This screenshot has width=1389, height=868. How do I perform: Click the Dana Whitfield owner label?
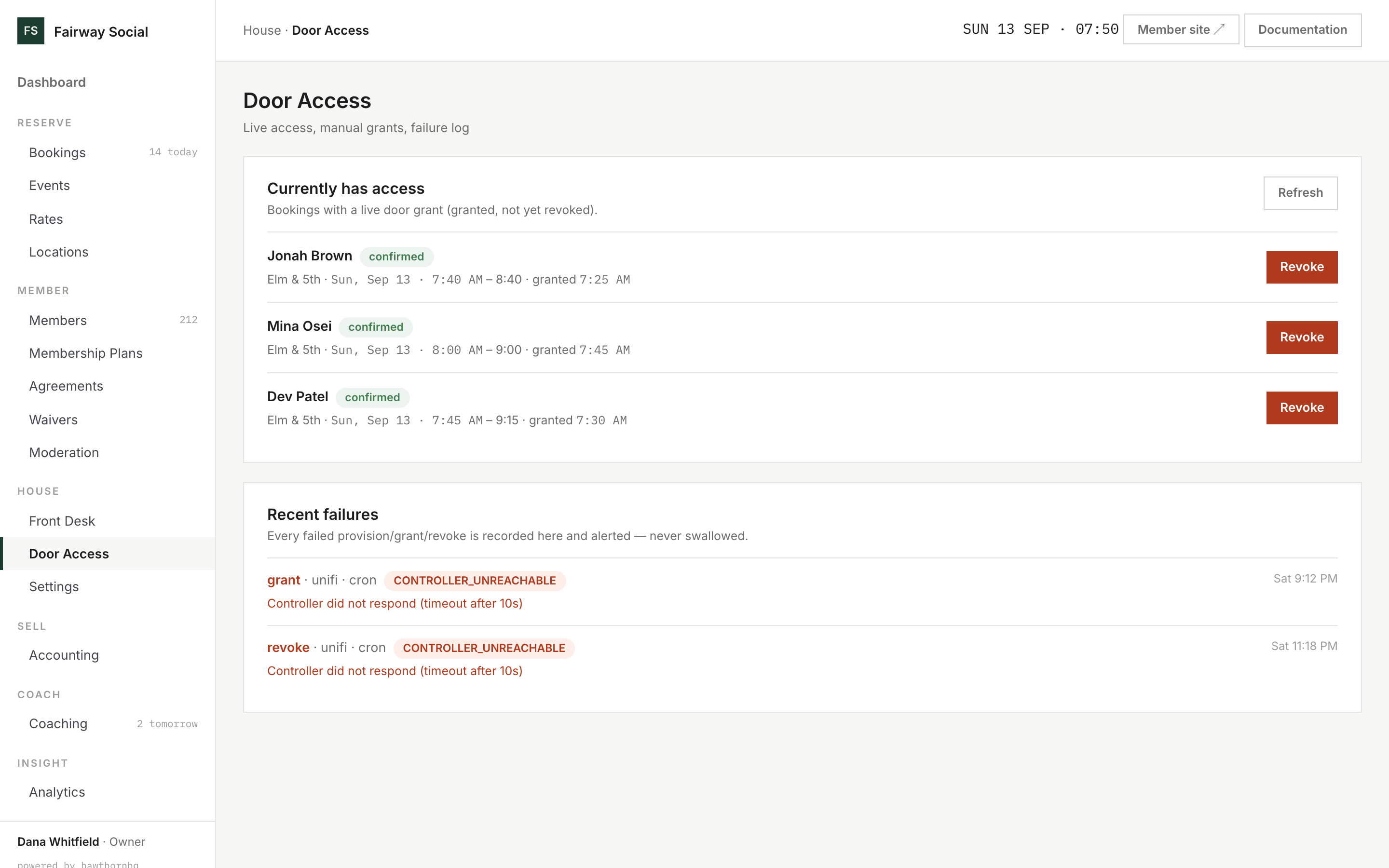click(81, 841)
